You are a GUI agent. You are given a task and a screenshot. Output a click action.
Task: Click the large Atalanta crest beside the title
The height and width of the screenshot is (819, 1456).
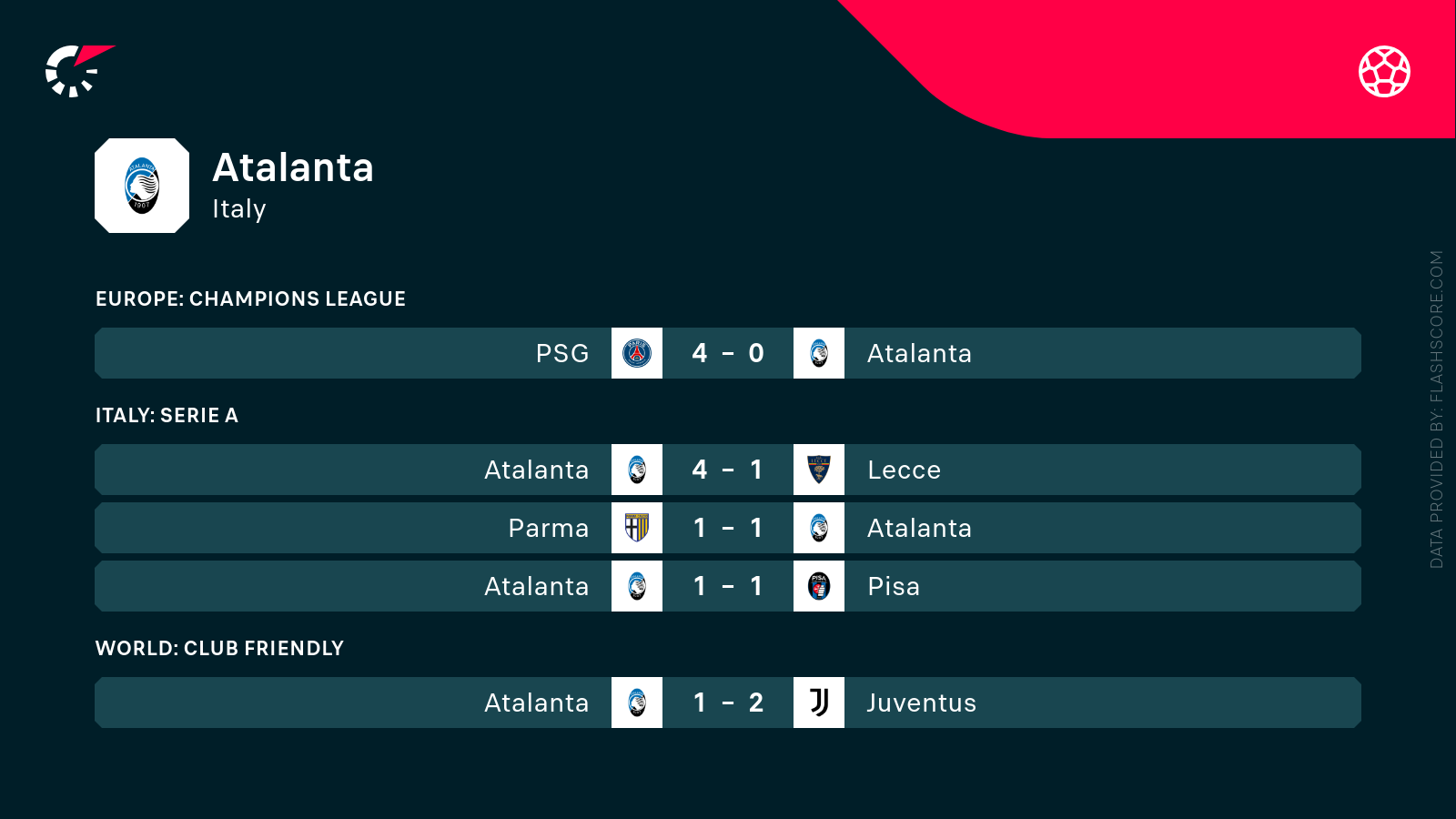coord(142,186)
